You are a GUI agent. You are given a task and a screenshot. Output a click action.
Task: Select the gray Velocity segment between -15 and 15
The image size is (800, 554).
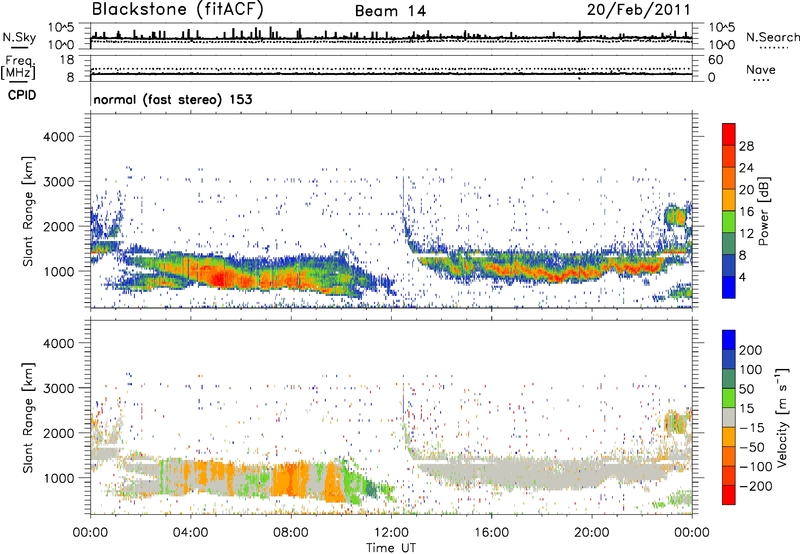click(x=729, y=417)
